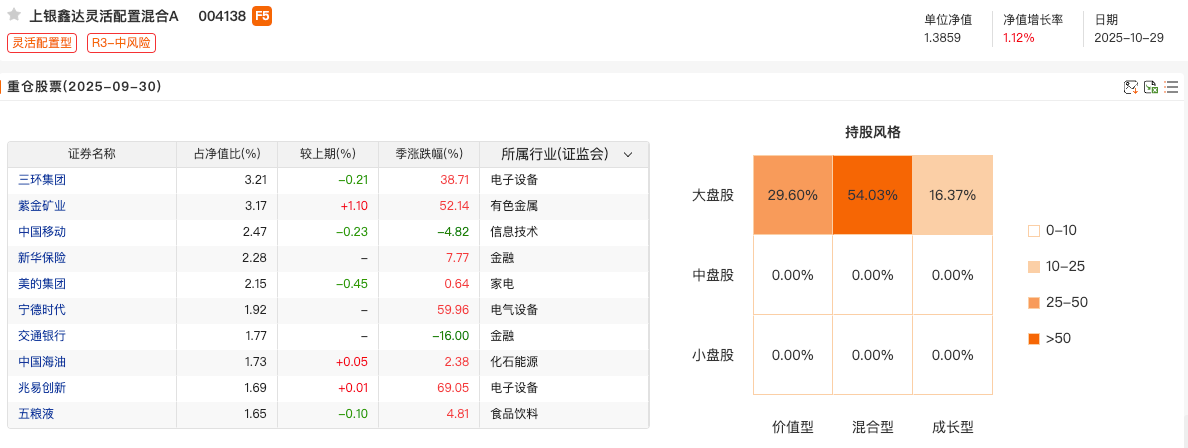Click the 10-25 legend color swatch

tap(1034, 267)
